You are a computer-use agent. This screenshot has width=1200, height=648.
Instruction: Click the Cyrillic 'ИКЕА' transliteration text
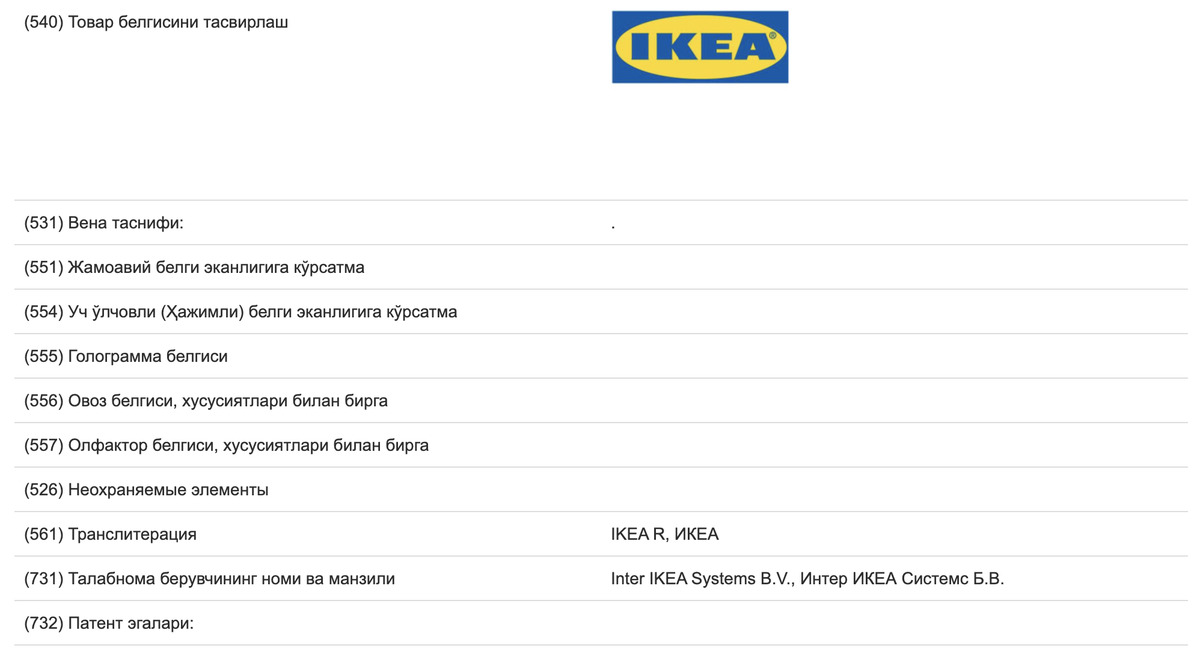pyautogui.click(x=697, y=534)
